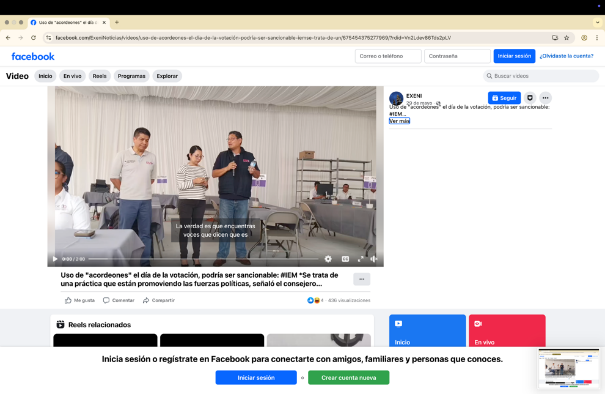The image size is (605, 394).
Task: Expand description with Ver más
Action: pyautogui.click(x=399, y=121)
